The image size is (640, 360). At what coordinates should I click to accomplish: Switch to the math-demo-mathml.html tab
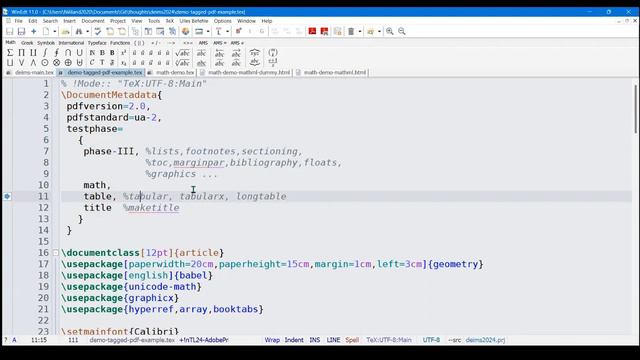(331, 73)
